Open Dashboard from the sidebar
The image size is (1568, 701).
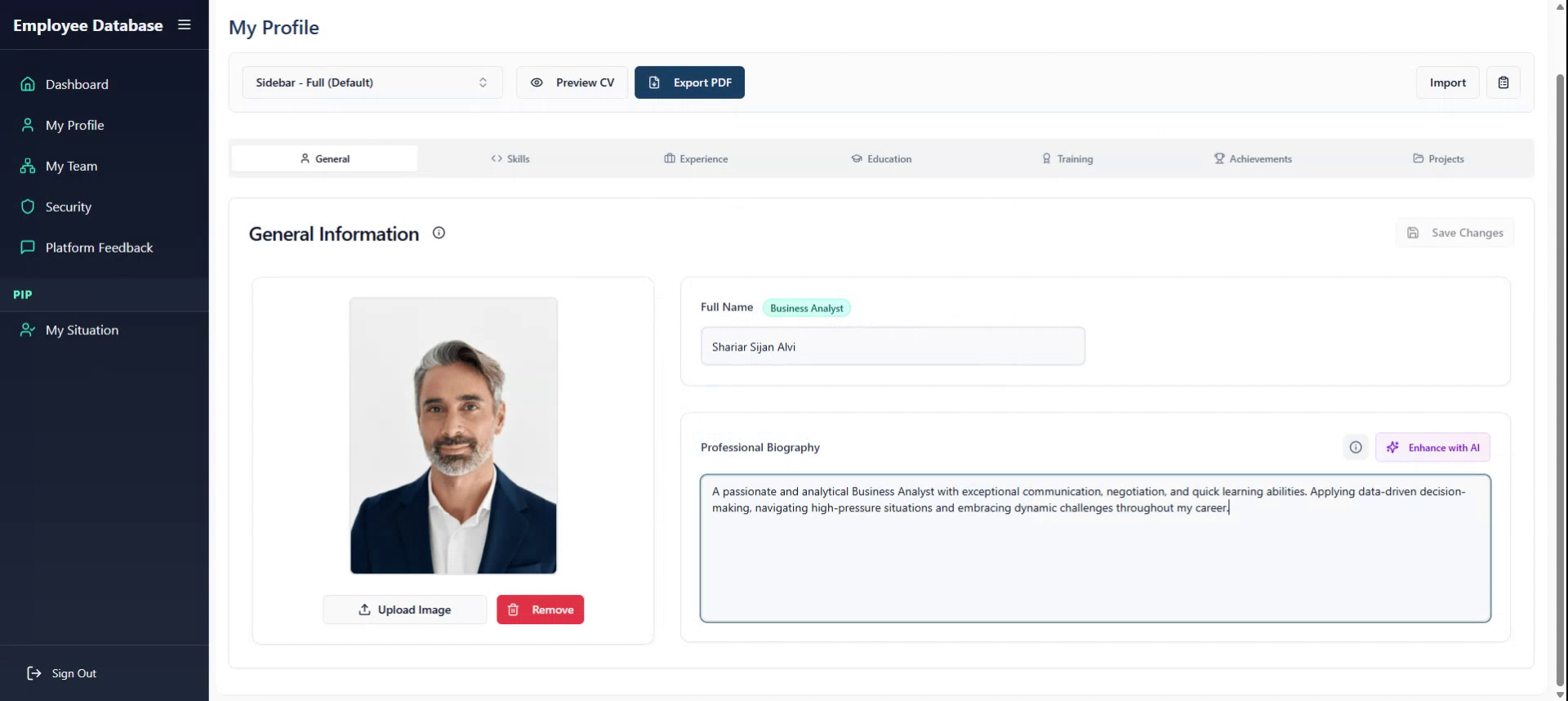pos(77,84)
